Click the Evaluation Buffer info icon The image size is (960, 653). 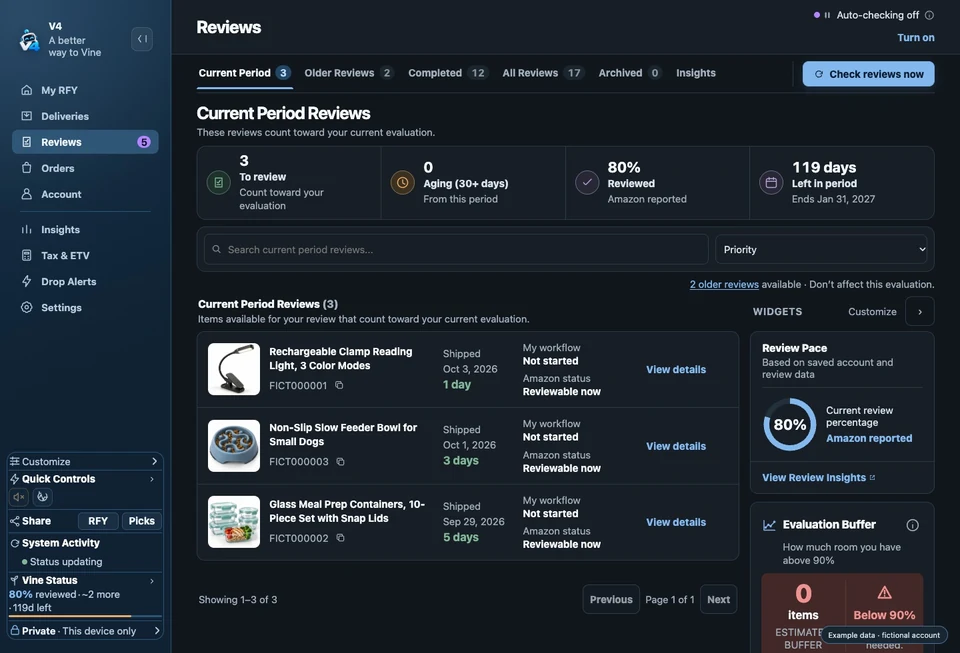coord(912,525)
